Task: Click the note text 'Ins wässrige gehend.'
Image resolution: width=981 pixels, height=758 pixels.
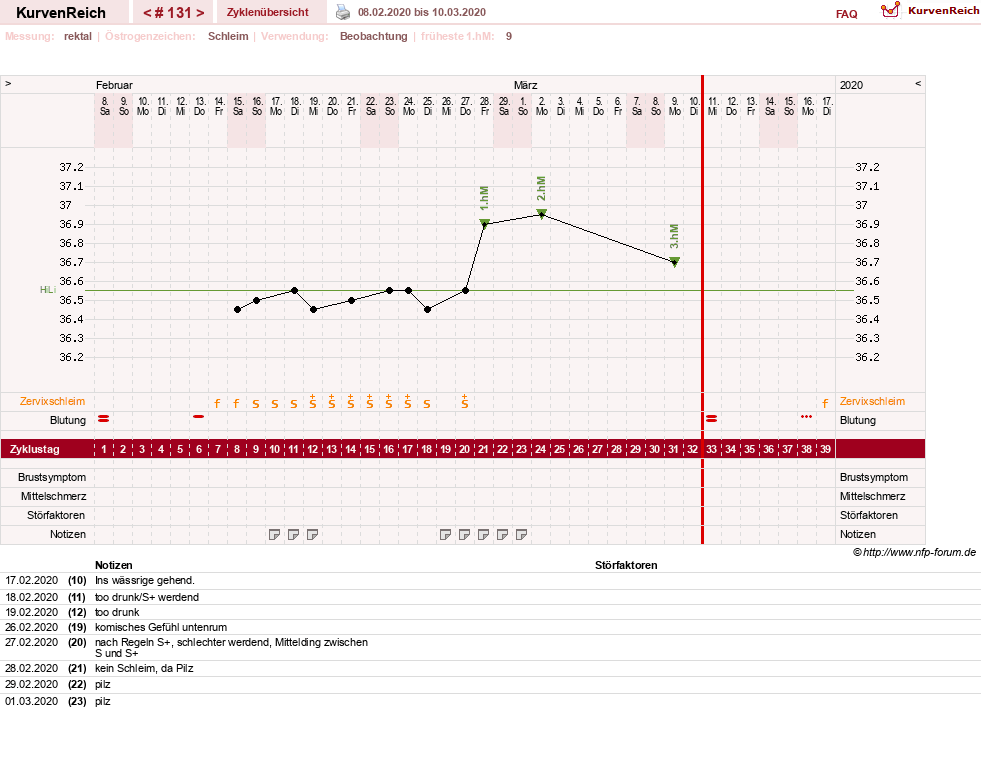Action: point(145,580)
